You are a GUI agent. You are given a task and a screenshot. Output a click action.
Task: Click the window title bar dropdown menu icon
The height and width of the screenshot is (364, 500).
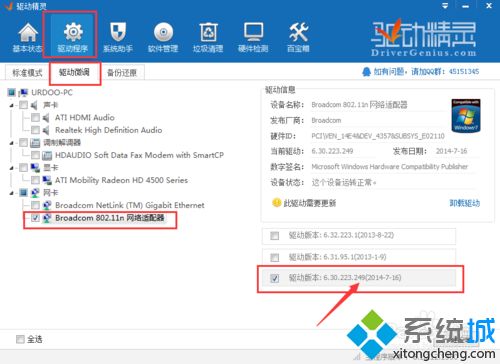pyautogui.click(x=445, y=6)
